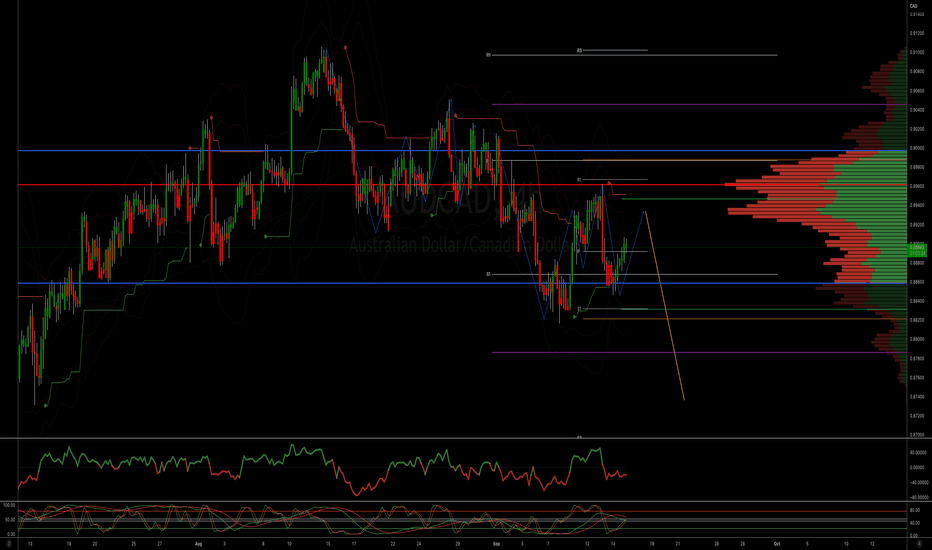Click the 0.91400 price axis label

tap(918, 14)
